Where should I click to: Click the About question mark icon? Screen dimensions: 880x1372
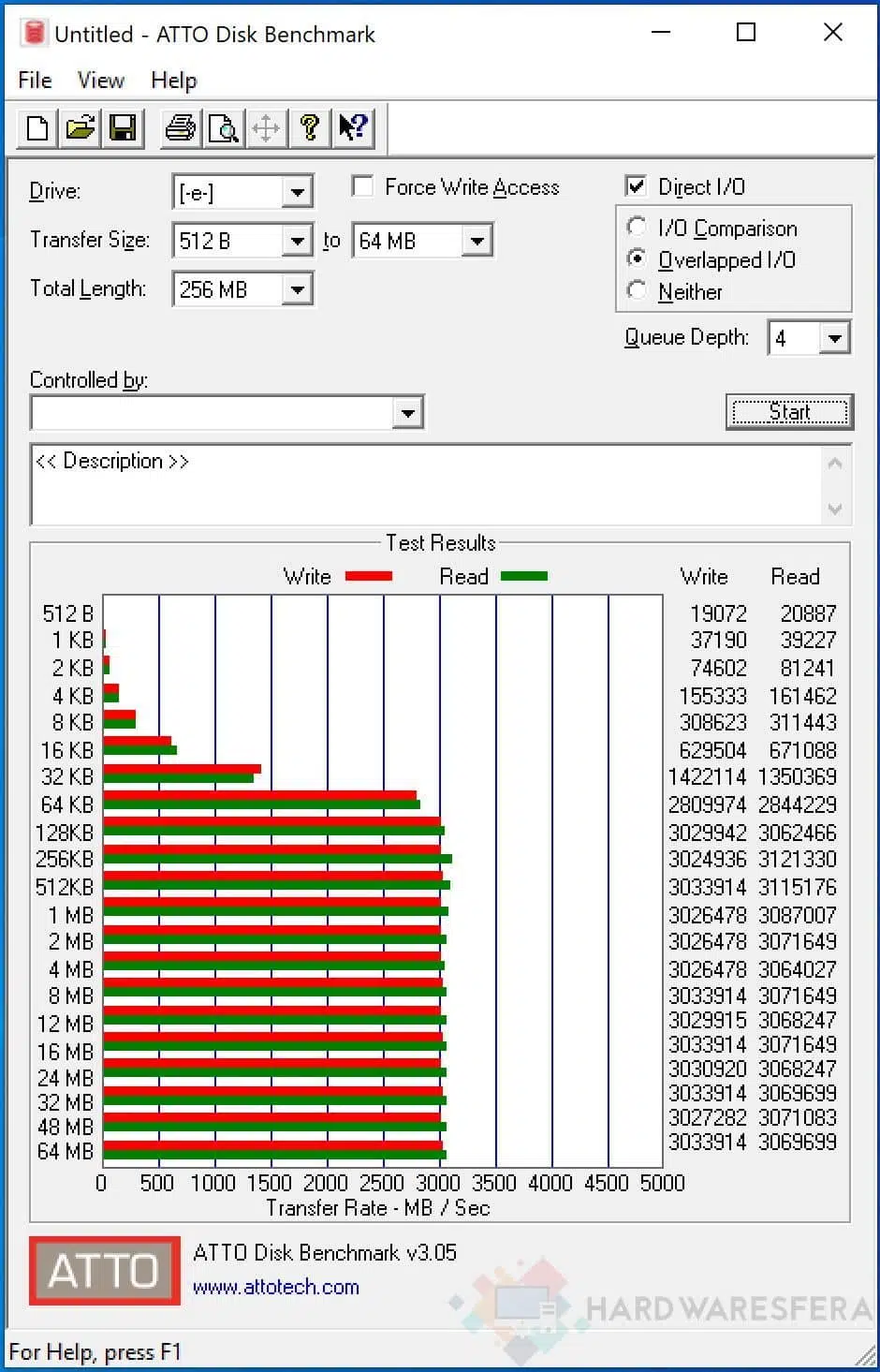click(x=309, y=127)
